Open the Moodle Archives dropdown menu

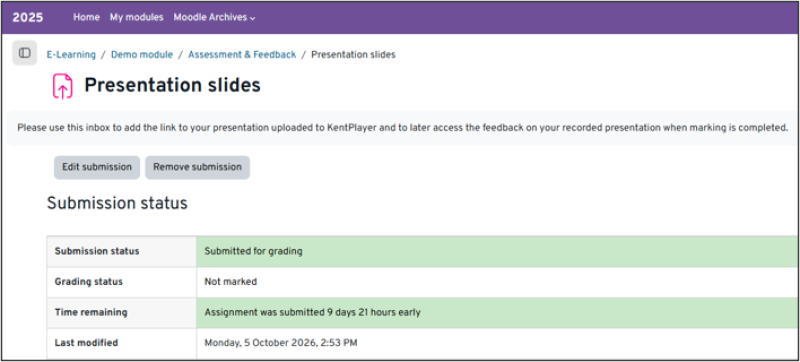point(214,17)
